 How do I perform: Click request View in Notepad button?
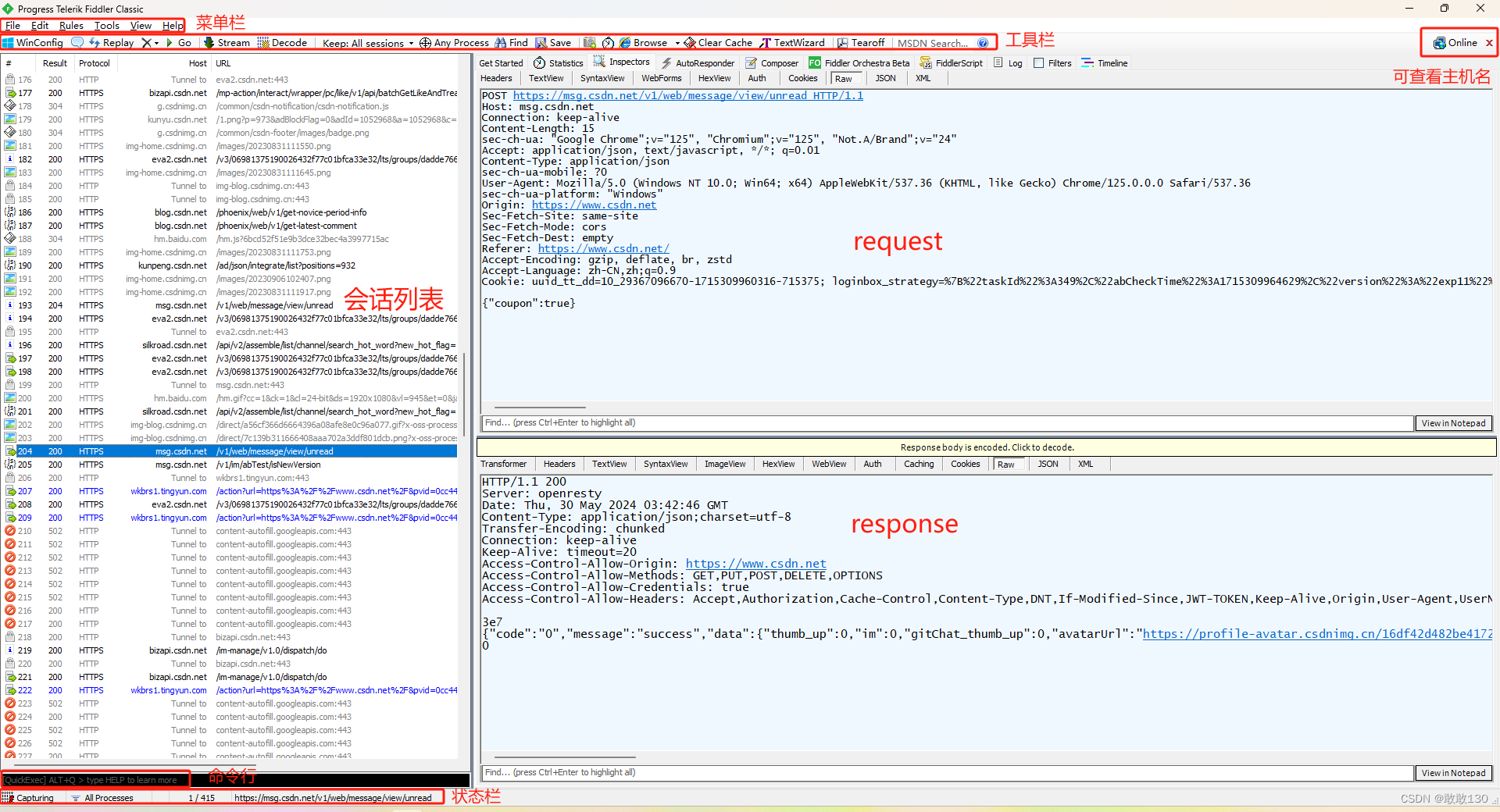pyautogui.click(x=1453, y=423)
